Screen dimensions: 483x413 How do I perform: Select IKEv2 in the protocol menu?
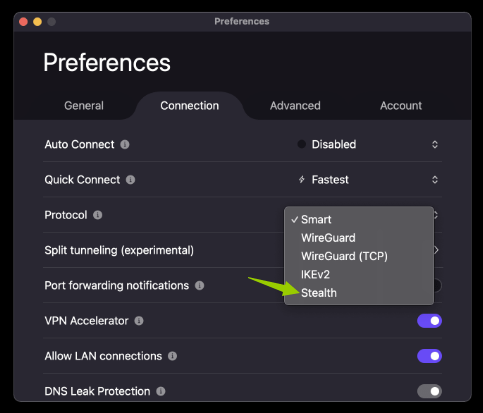[x=359, y=274]
